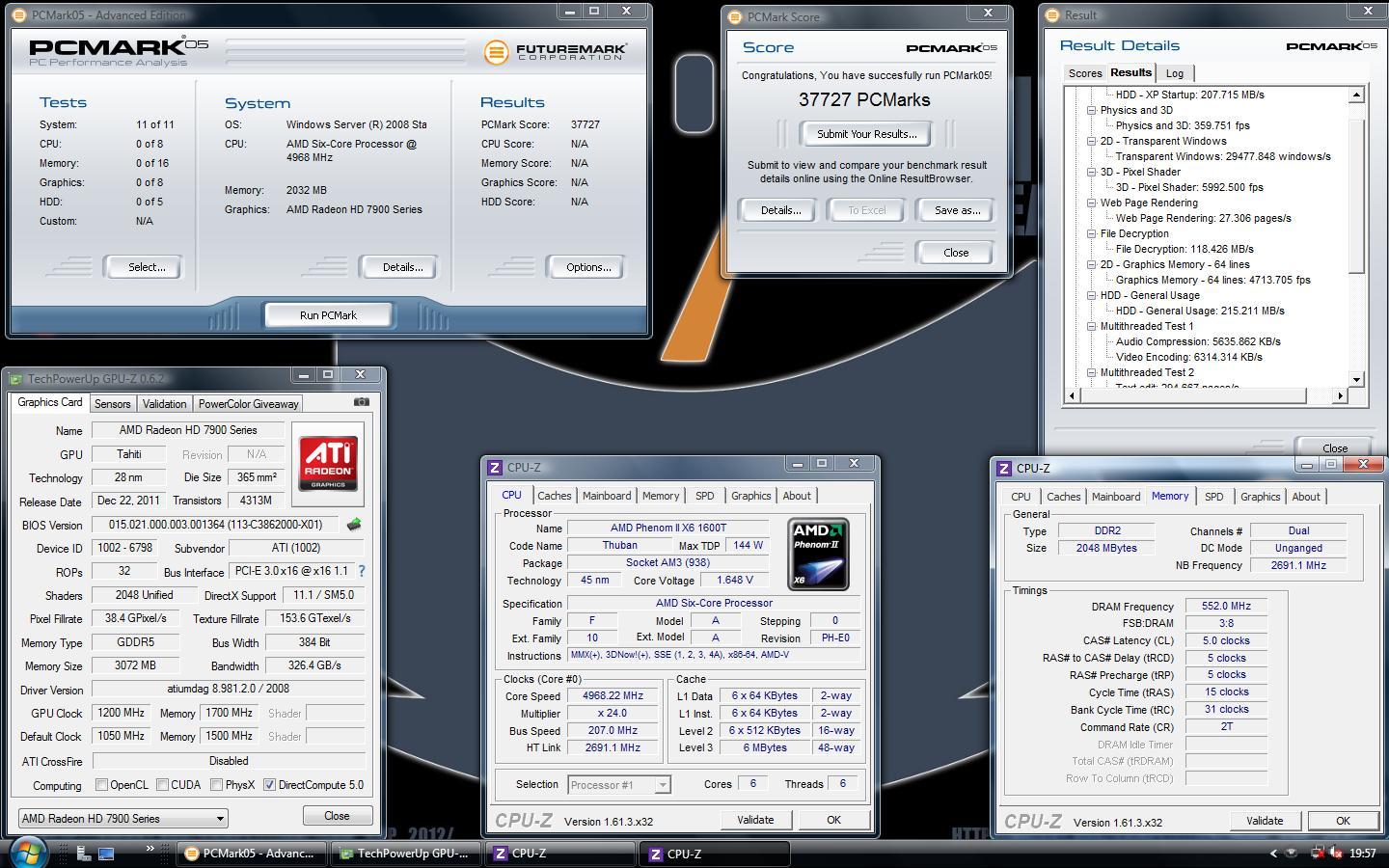Click the horizontal scrollbar thumb in Result Details
The width and height of the screenshot is (1389, 868).
point(1193,395)
